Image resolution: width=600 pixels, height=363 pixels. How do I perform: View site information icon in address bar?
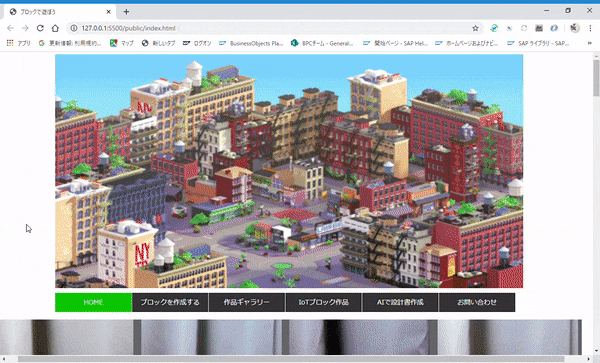[74, 28]
